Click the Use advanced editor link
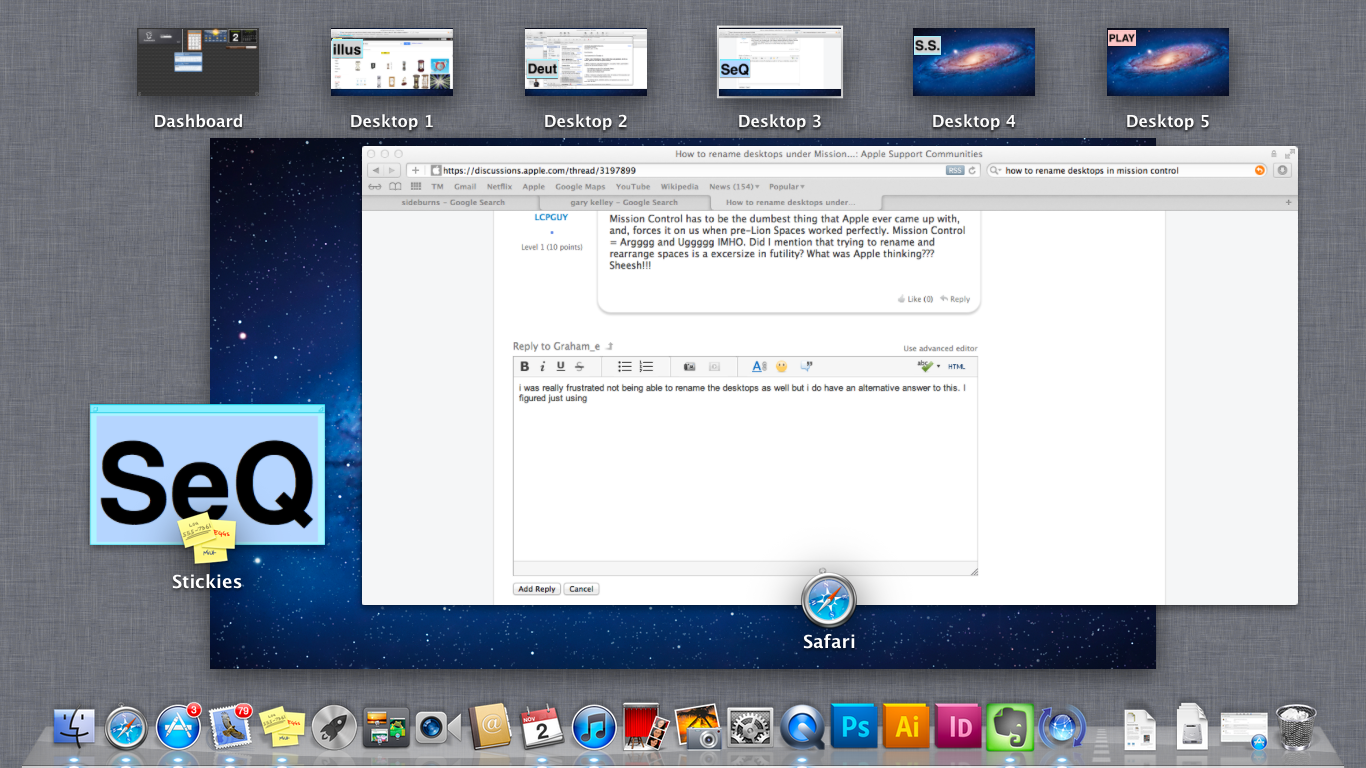The height and width of the screenshot is (768, 1366). (x=940, y=349)
